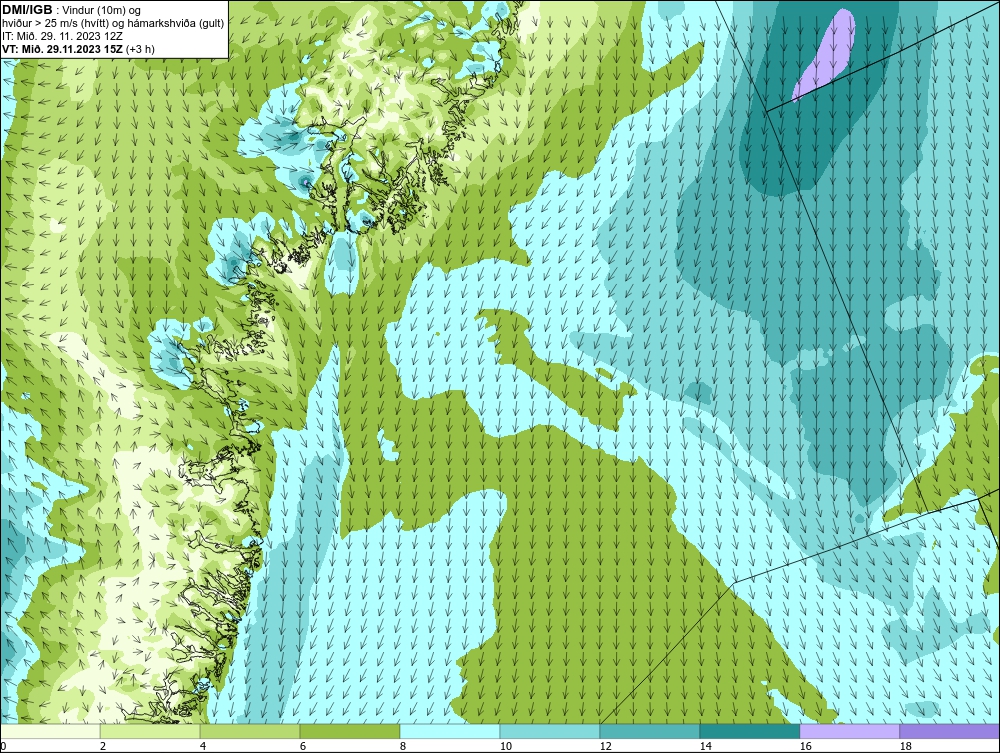Viewport: 1000px width, 753px height.
Task: Click legend scale value 8
Action: click(x=402, y=746)
